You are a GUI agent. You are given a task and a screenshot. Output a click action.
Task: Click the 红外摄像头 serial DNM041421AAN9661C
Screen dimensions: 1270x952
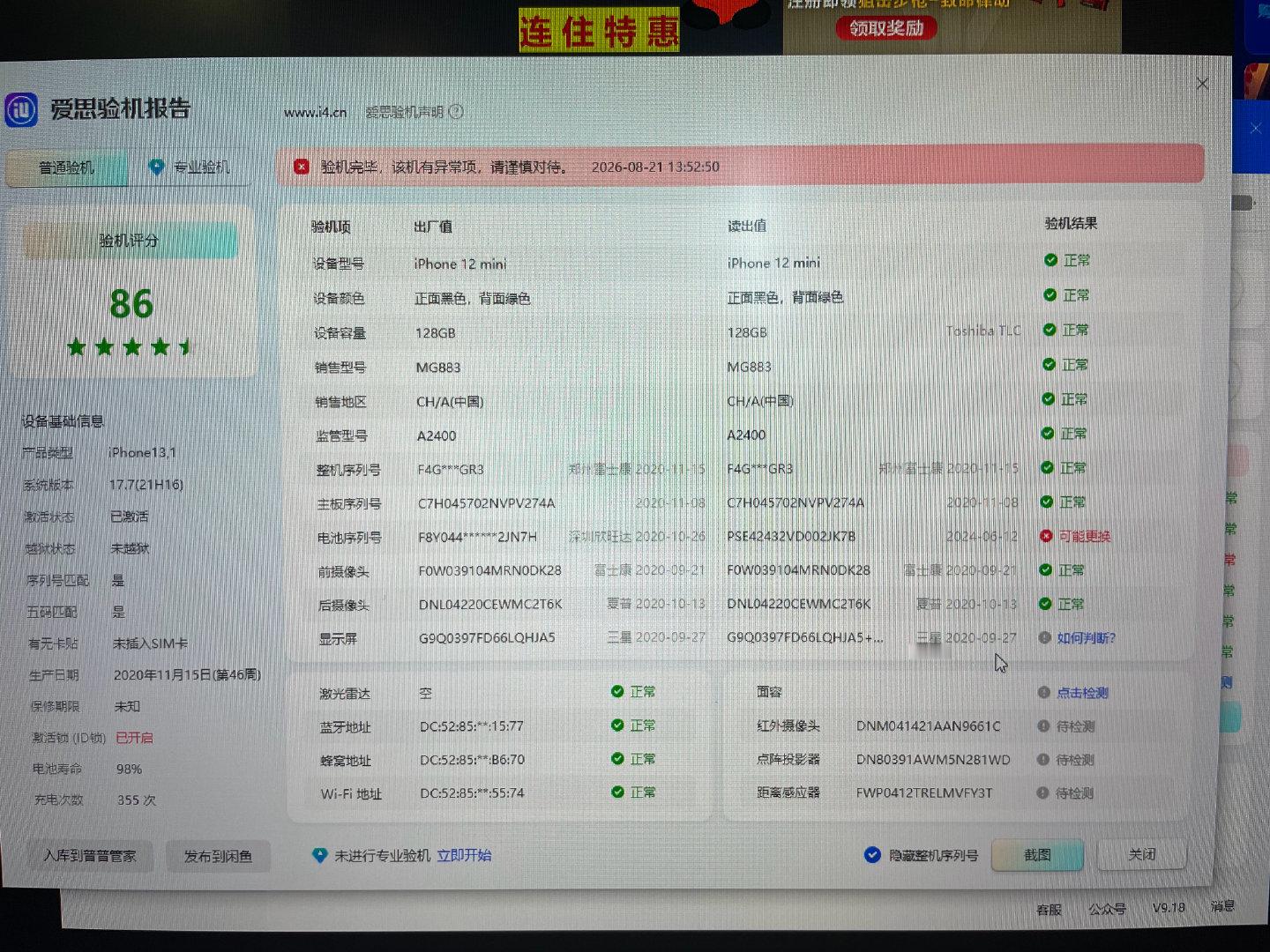click(929, 726)
